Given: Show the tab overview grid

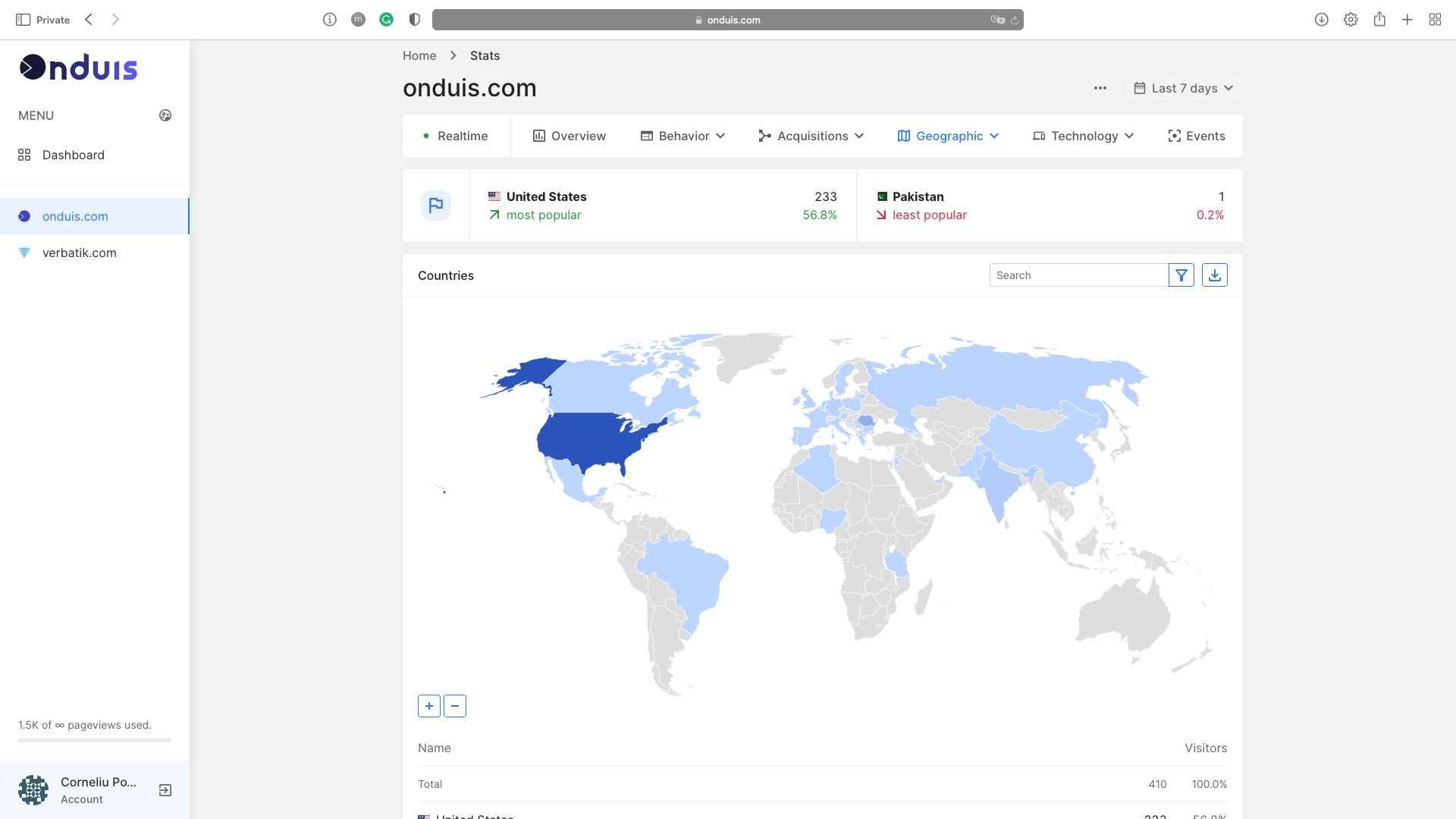Looking at the screenshot, I should [1436, 20].
